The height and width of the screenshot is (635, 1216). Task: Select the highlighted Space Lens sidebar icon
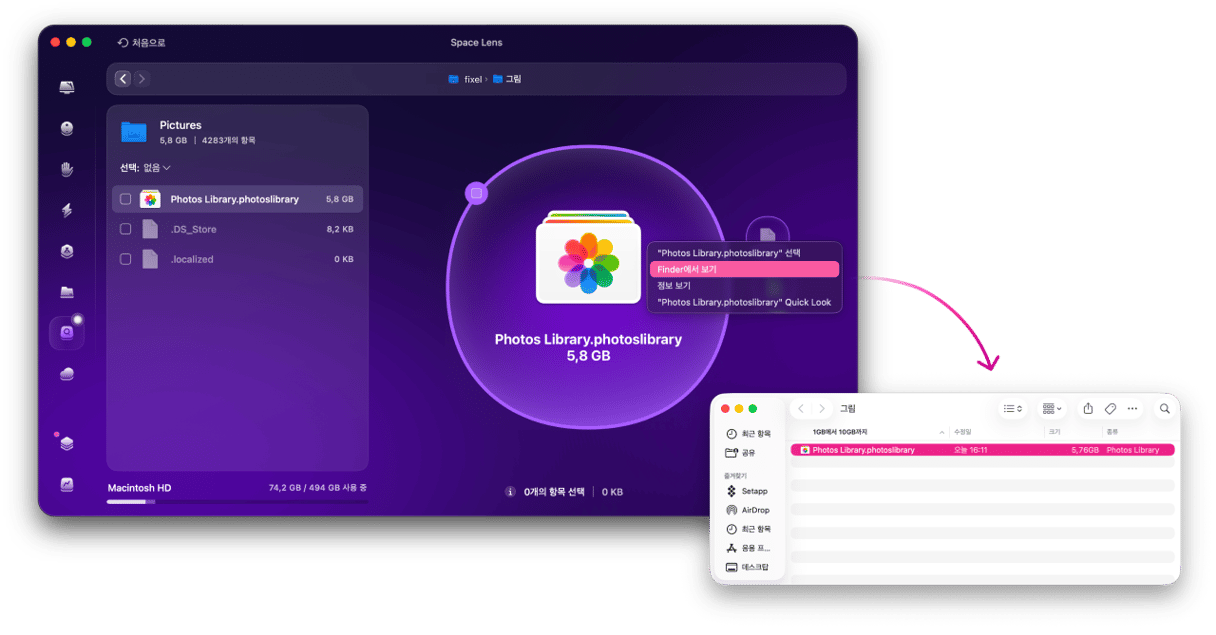tap(67, 333)
